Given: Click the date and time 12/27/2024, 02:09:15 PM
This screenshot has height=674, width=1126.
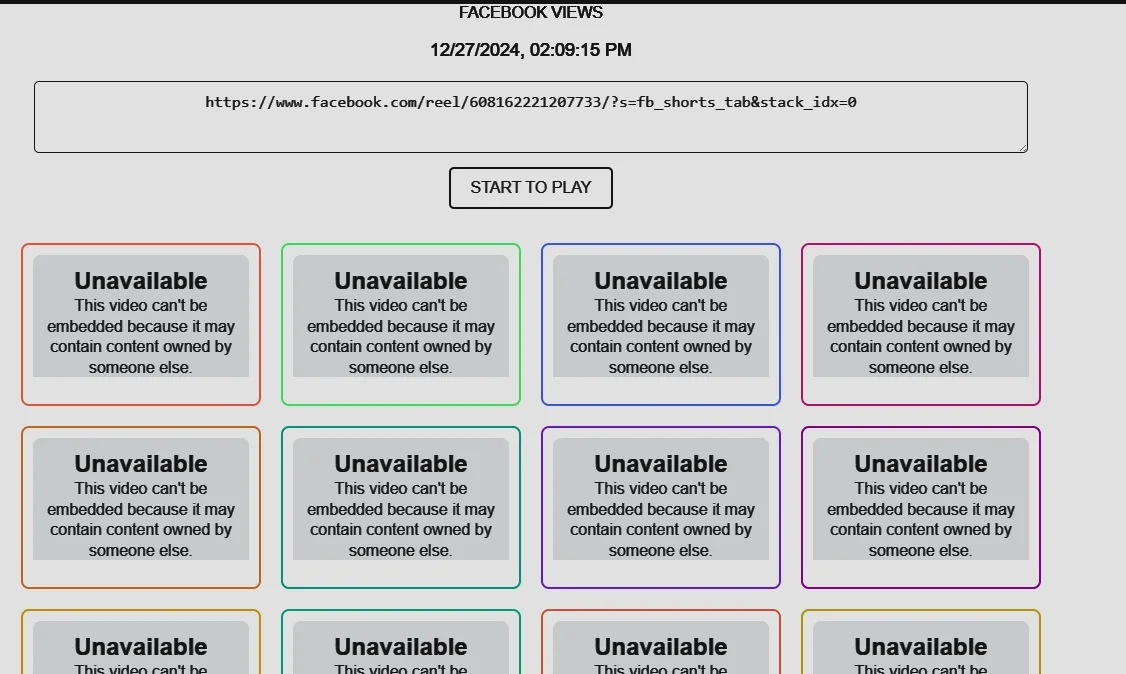Looking at the screenshot, I should pos(531,50).
